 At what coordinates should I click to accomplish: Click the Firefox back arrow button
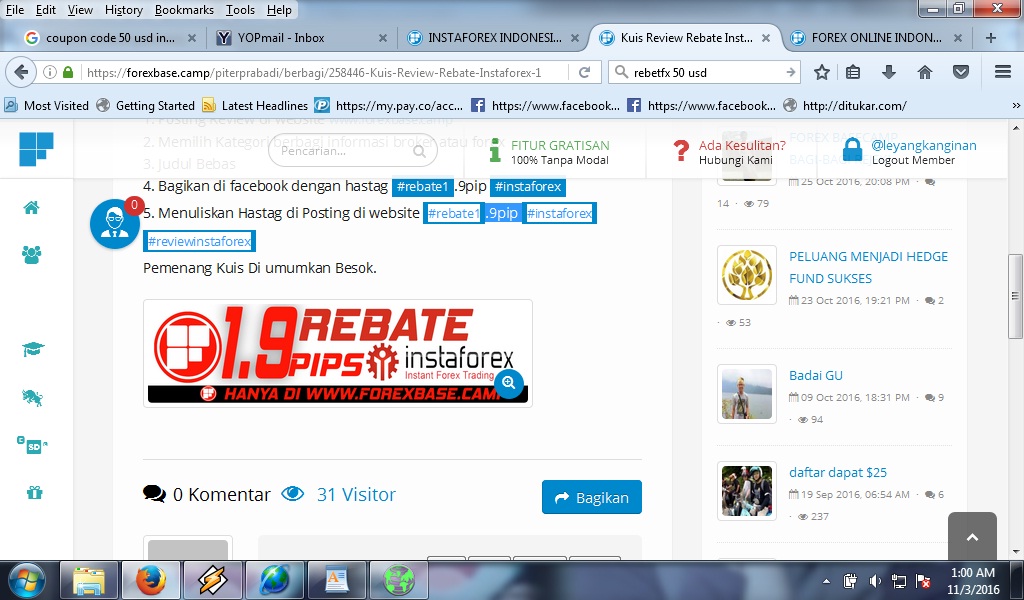click(x=21, y=72)
